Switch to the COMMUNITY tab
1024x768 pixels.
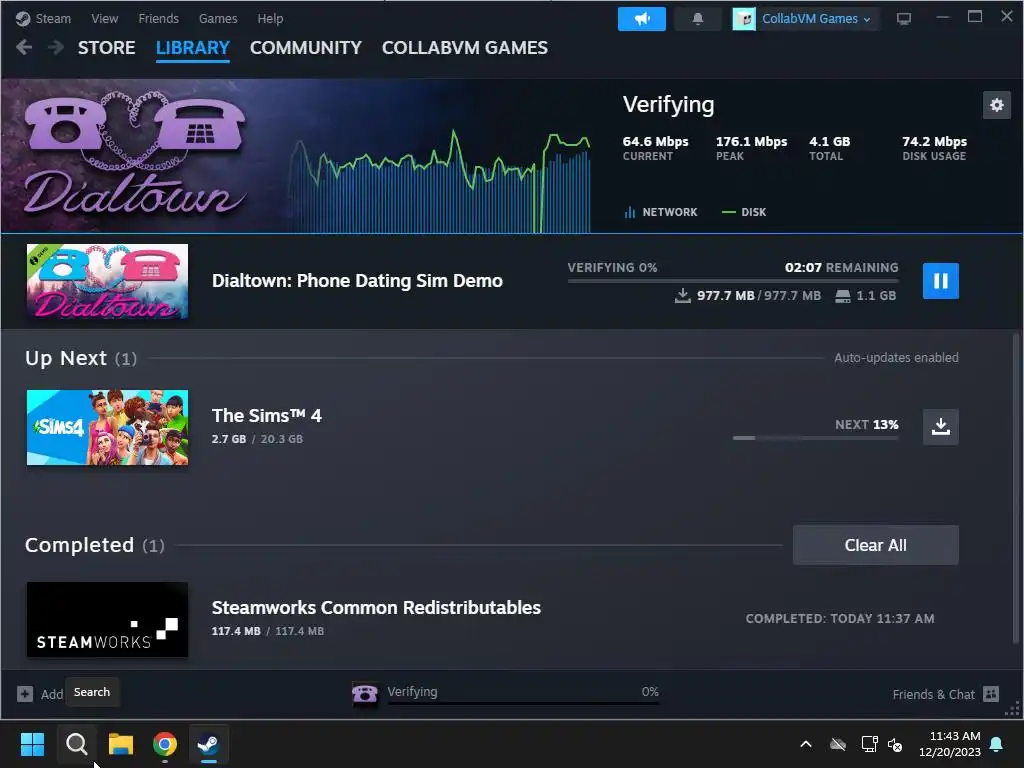(x=306, y=48)
